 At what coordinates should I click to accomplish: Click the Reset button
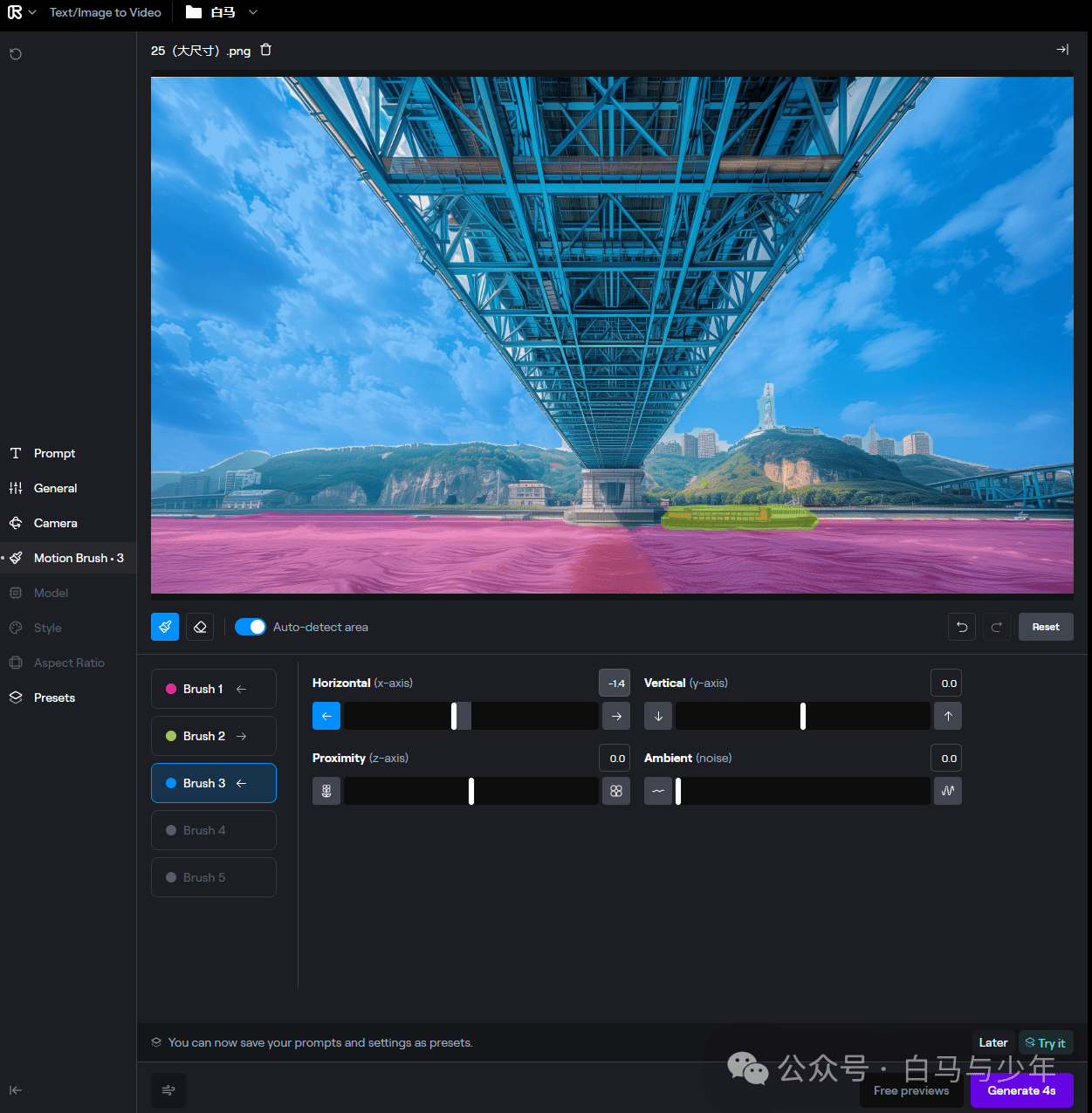(x=1046, y=627)
